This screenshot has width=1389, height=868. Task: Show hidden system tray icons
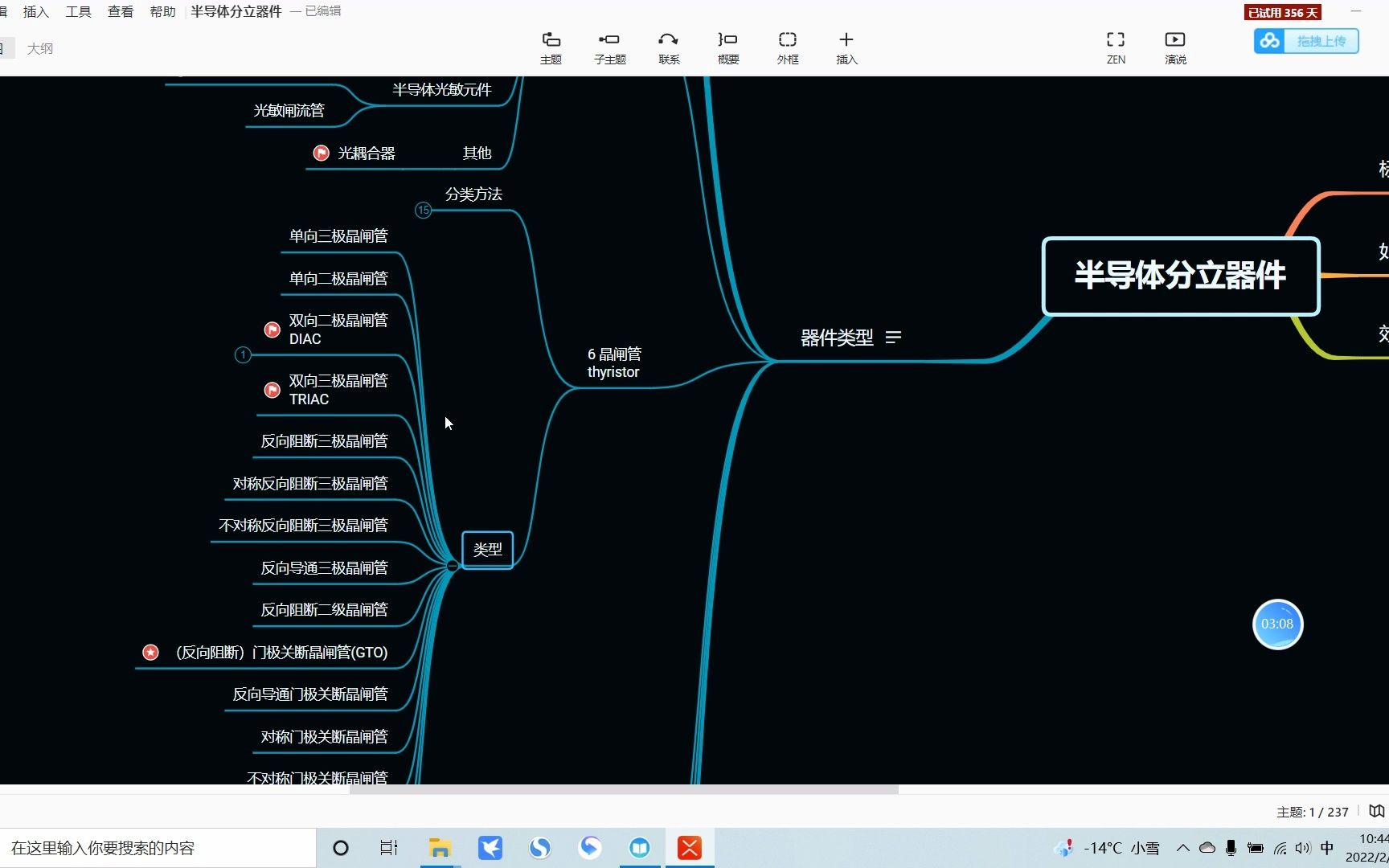(1182, 848)
